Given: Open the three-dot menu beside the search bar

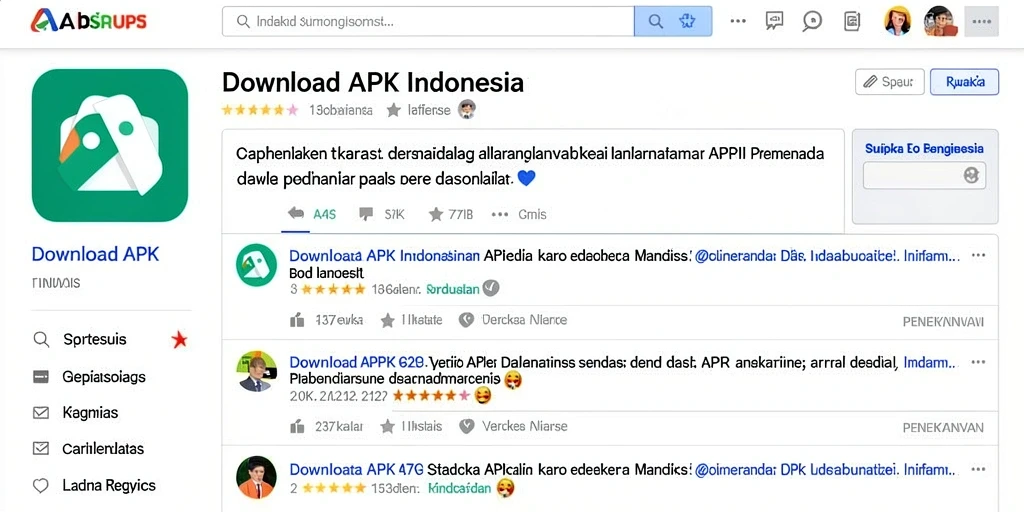Looking at the screenshot, I should (x=738, y=21).
